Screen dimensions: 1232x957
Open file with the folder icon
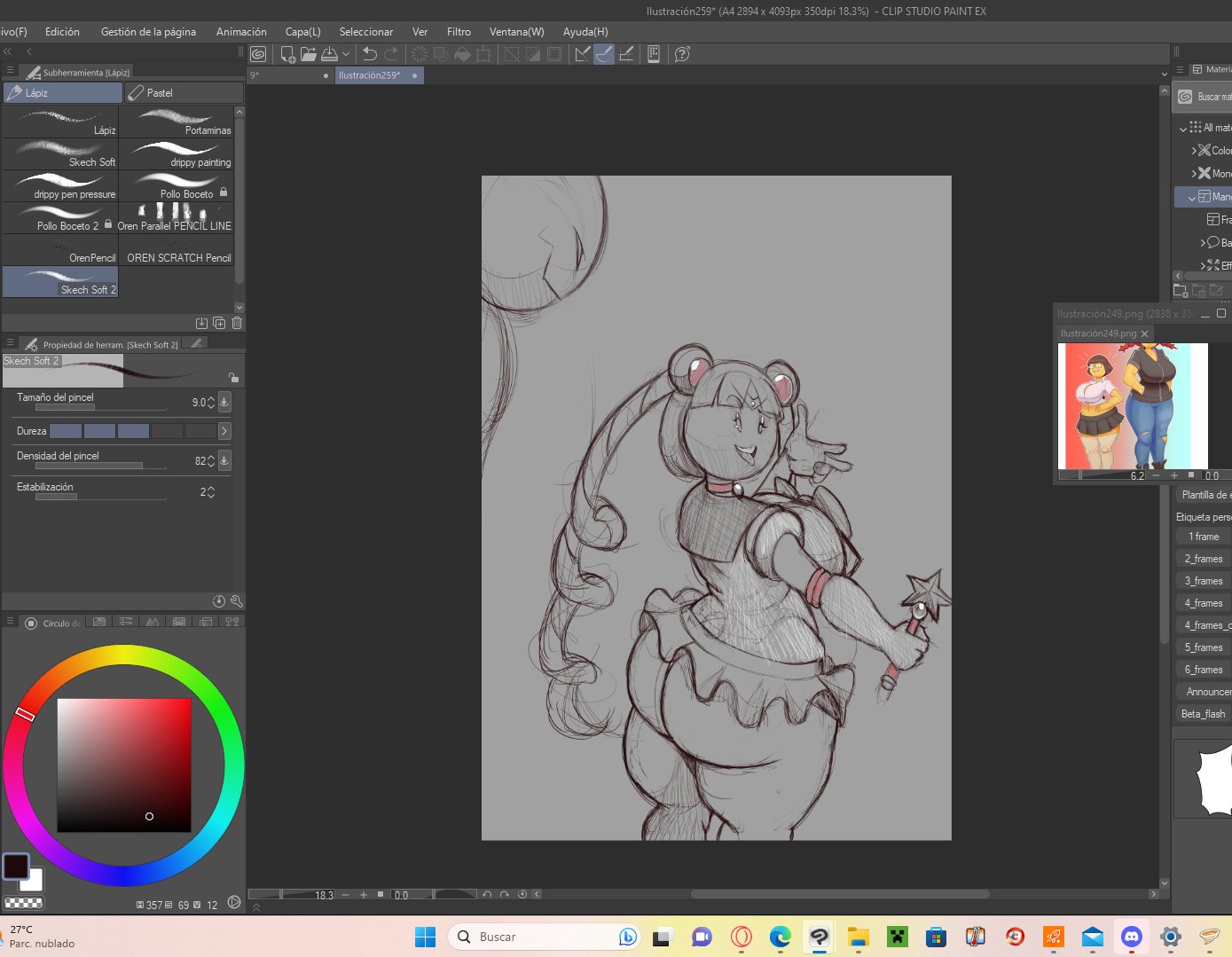pyautogui.click(x=309, y=54)
